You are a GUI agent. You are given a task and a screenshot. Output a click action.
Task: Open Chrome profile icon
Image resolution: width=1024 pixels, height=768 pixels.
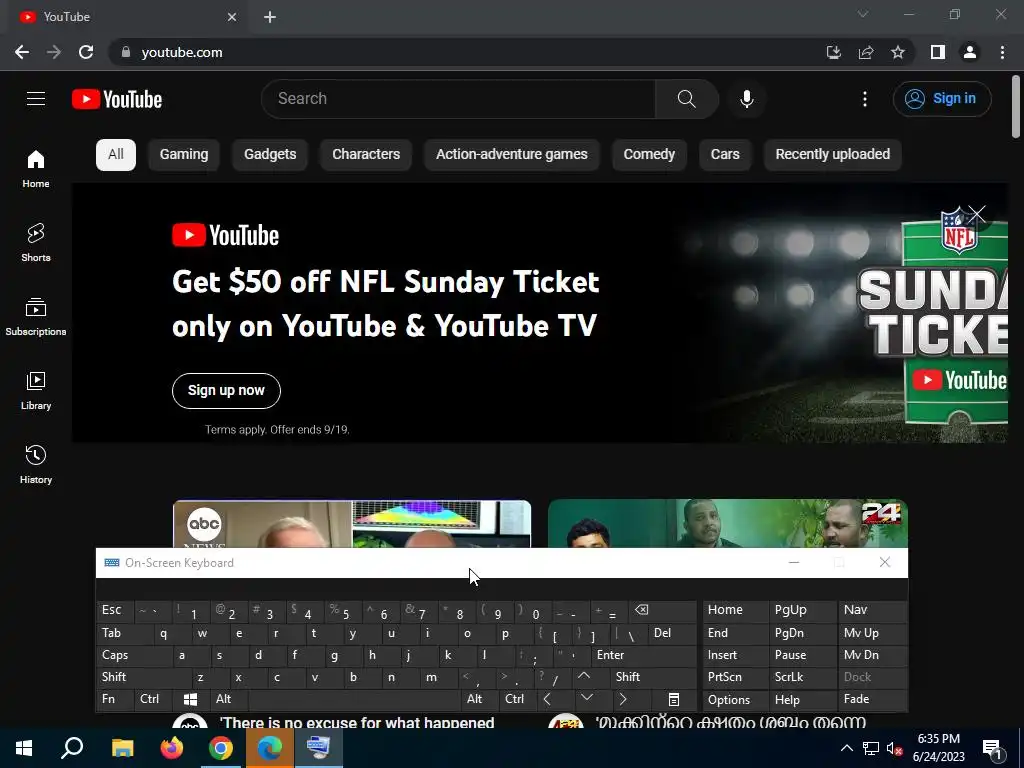pyautogui.click(x=970, y=52)
